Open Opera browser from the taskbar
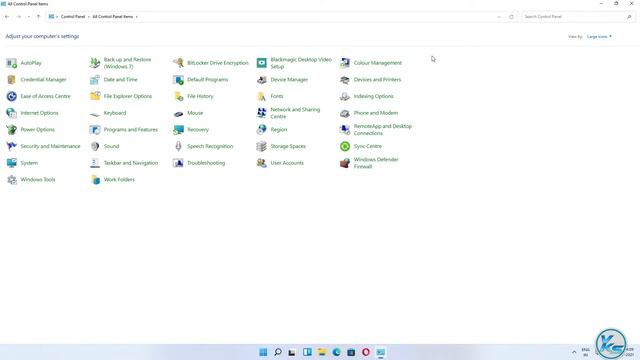The image size is (640, 360). coord(366,352)
